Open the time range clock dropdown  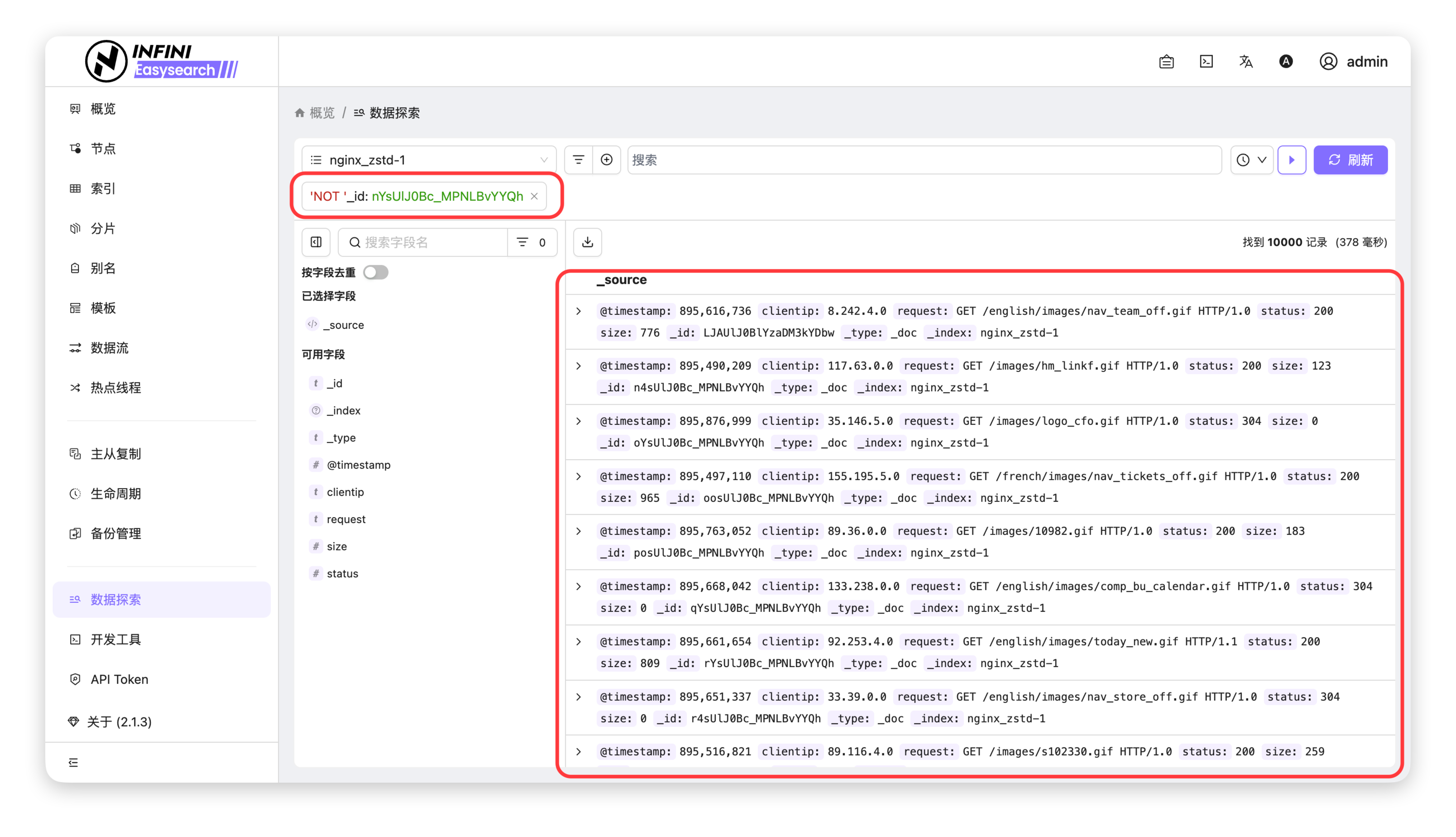tap(1251, 160)
